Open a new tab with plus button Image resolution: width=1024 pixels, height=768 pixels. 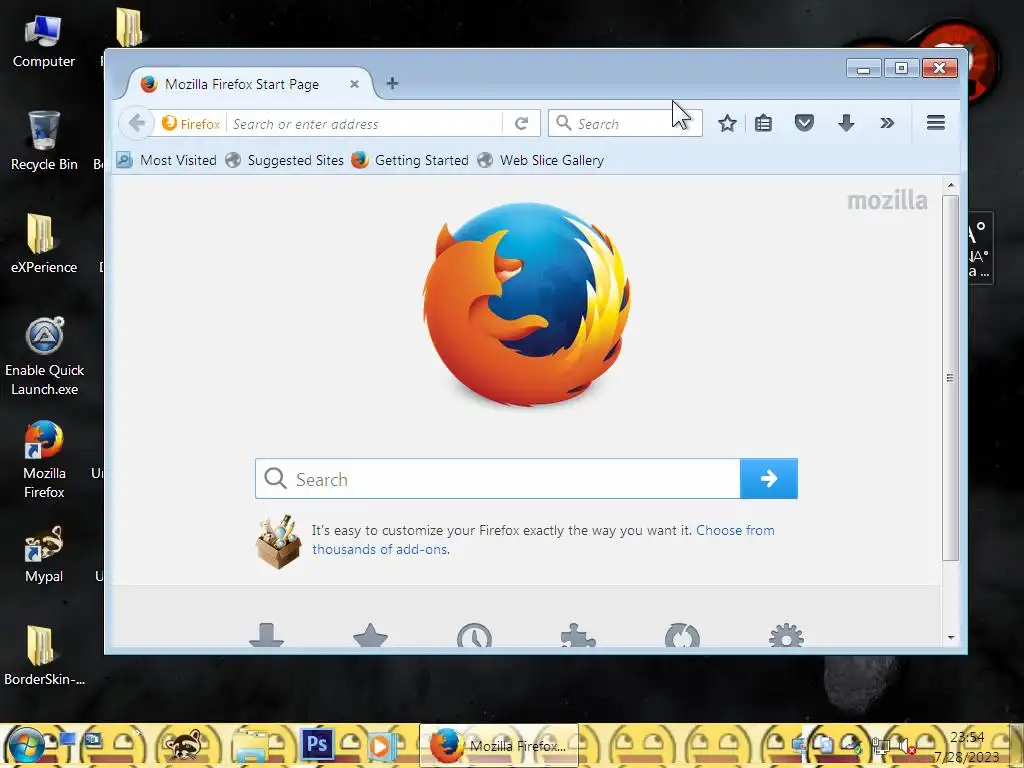tap(392, 84)
